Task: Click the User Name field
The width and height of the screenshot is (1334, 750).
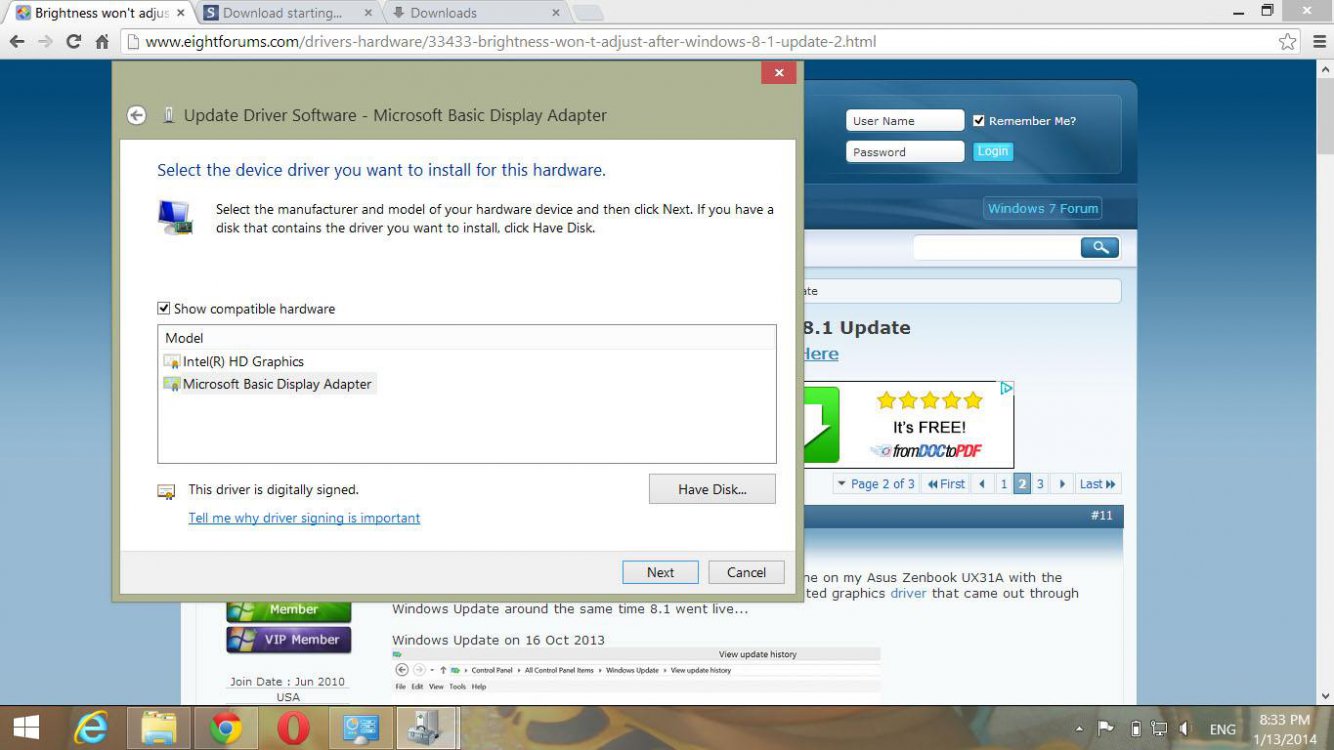Action: pos(905,121)
